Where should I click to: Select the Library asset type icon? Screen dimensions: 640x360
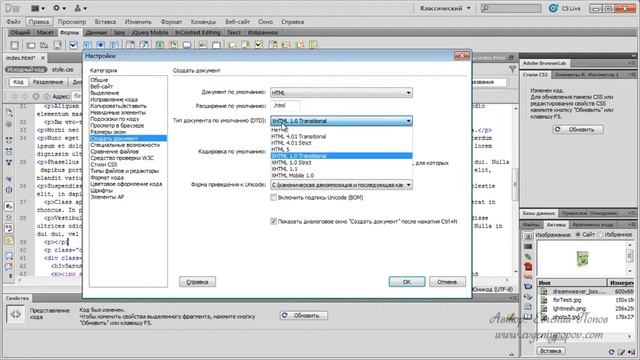point(528,316)
